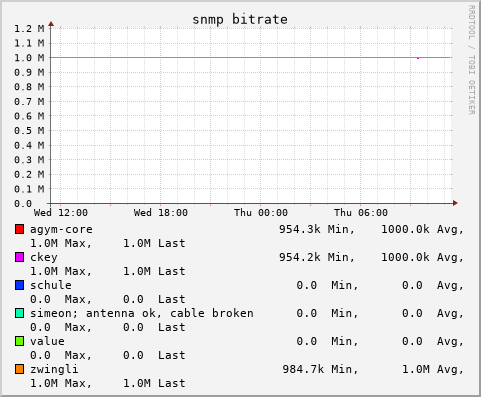Click the agym-core legend label
Image resolution: width=481 pixels, height=397 pixels.
click(61, 229)
